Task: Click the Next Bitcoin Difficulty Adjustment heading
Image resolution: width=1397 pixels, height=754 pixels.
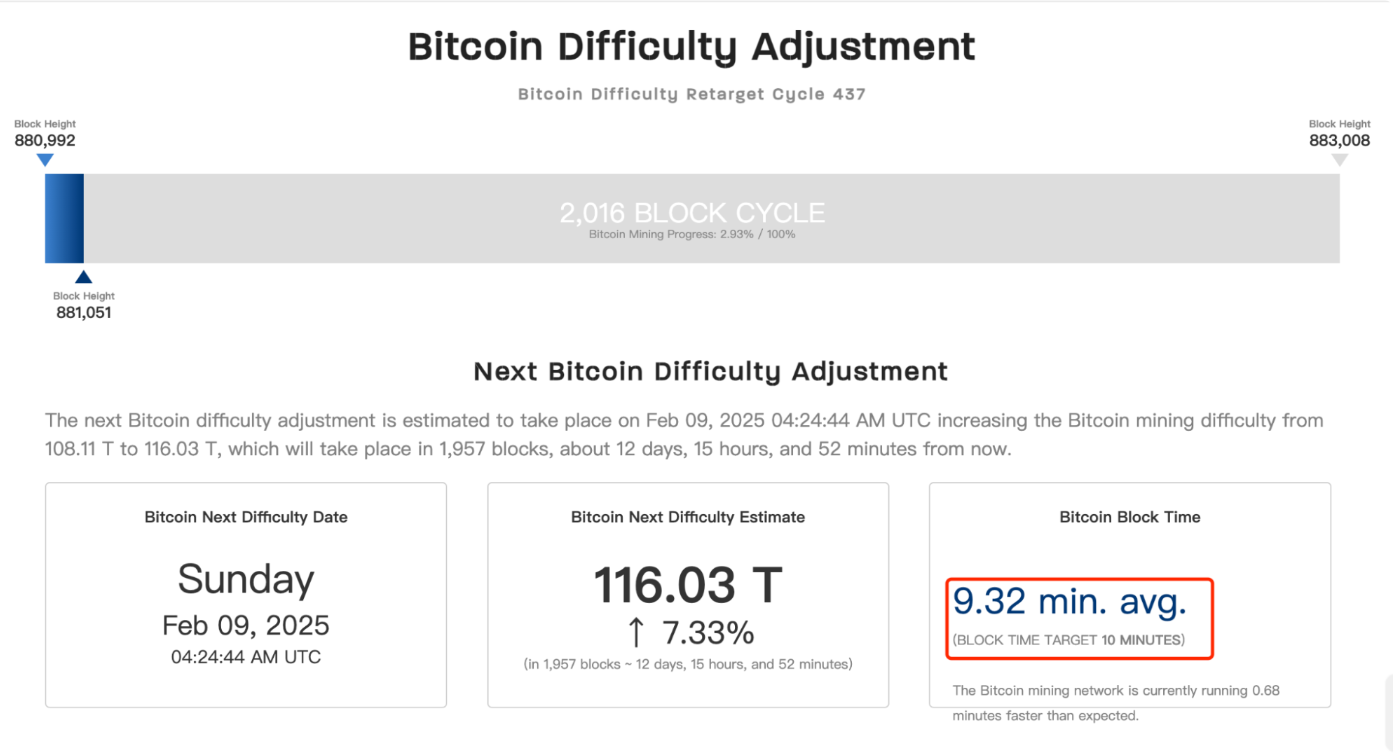Action: point(710,372)
